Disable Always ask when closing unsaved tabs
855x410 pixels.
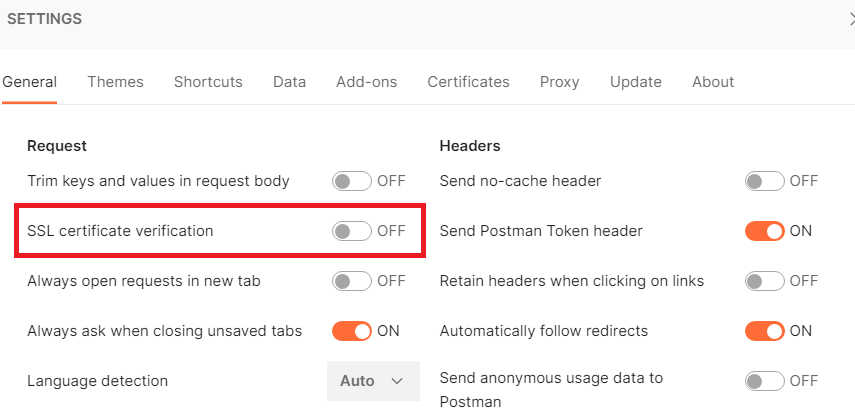coord(352,331)
